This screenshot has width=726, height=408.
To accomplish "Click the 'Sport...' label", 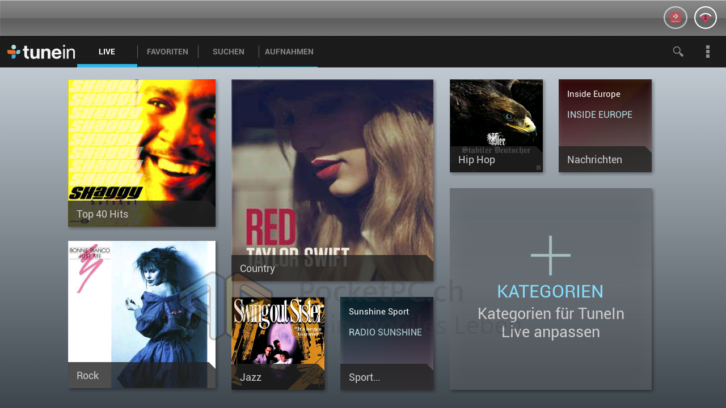I will tap(364, 377).
